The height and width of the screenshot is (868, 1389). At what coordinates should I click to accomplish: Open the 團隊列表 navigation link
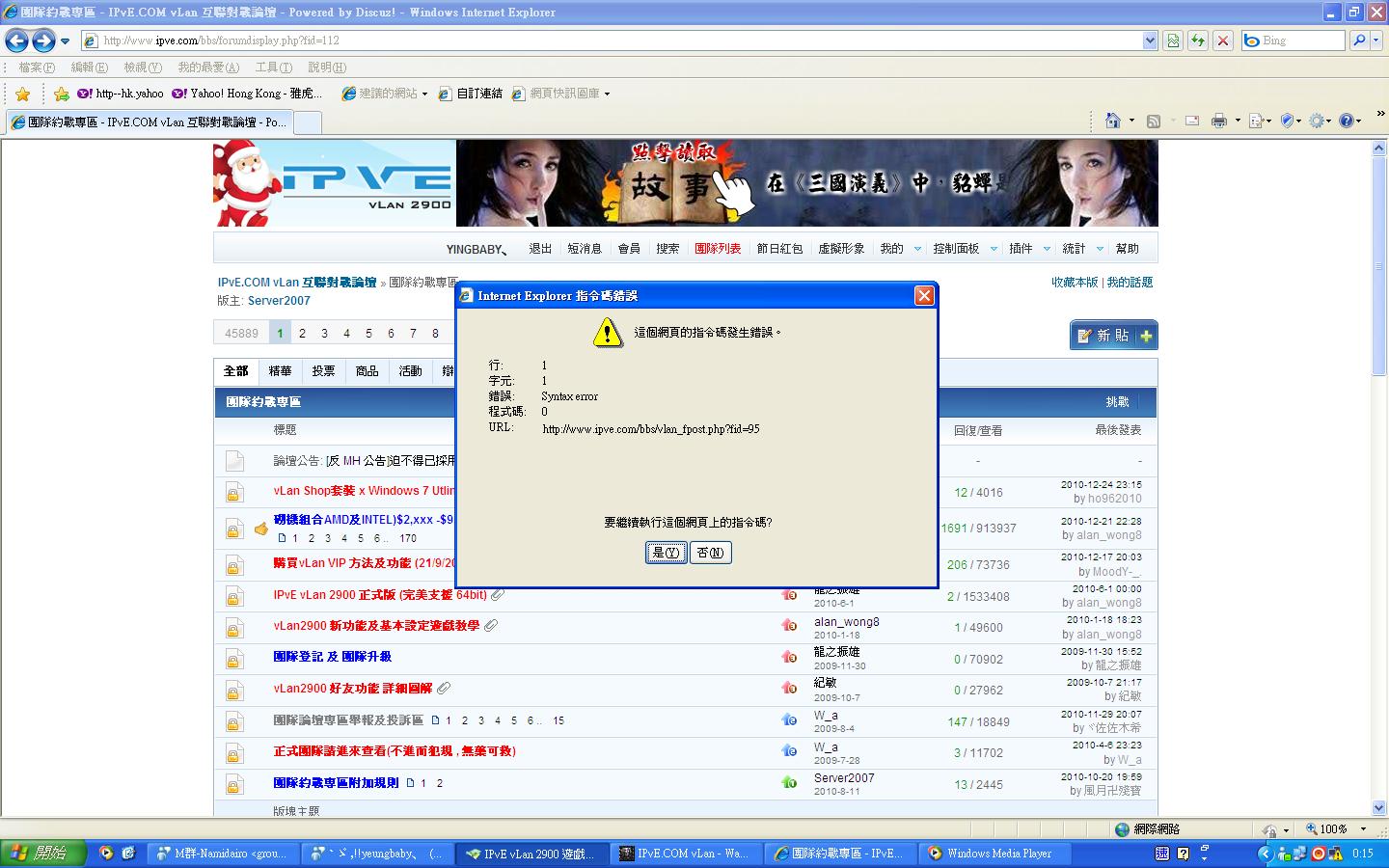[x=718, y=249]
